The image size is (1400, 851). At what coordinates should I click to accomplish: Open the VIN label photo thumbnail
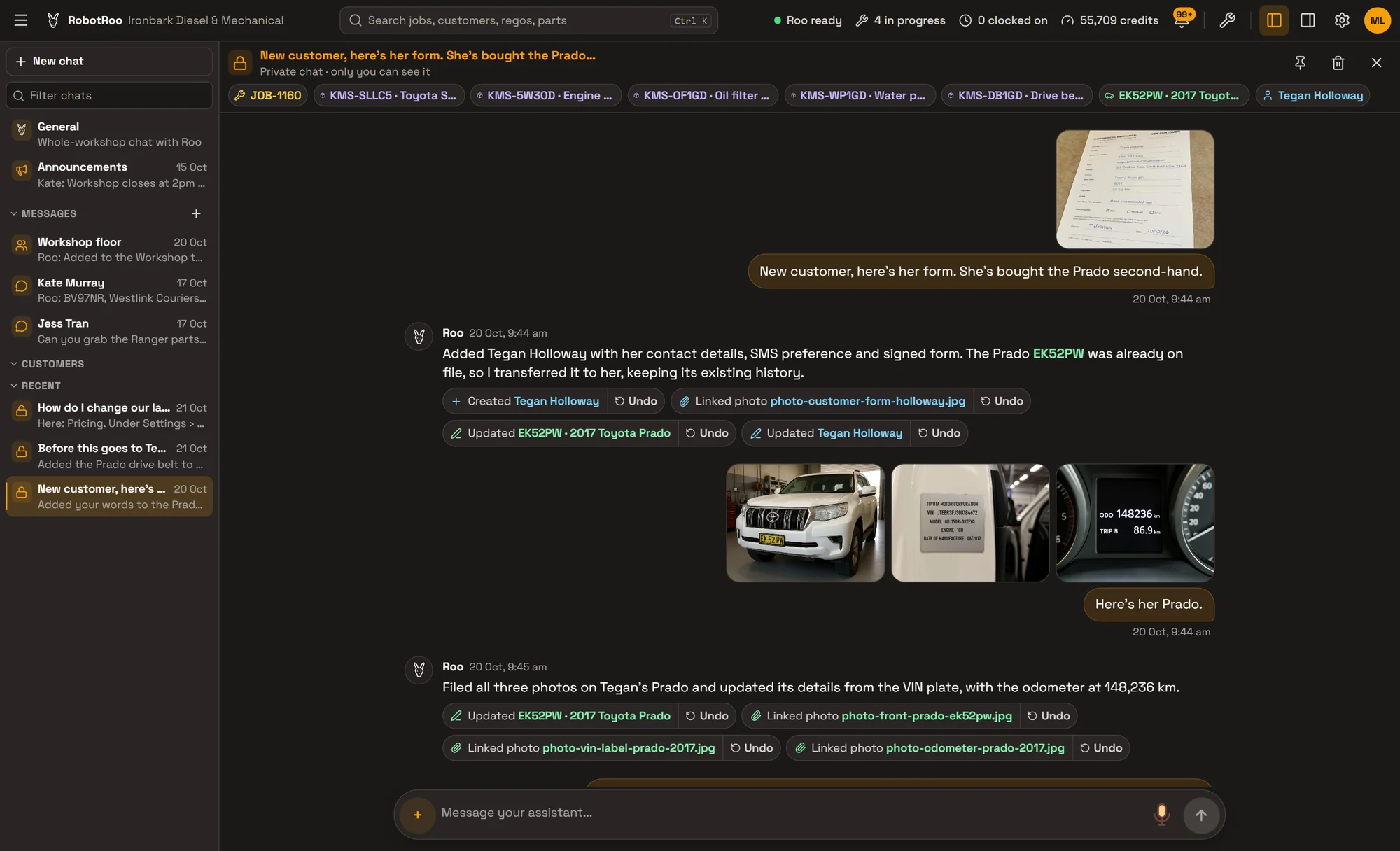[x=970, y=523]
